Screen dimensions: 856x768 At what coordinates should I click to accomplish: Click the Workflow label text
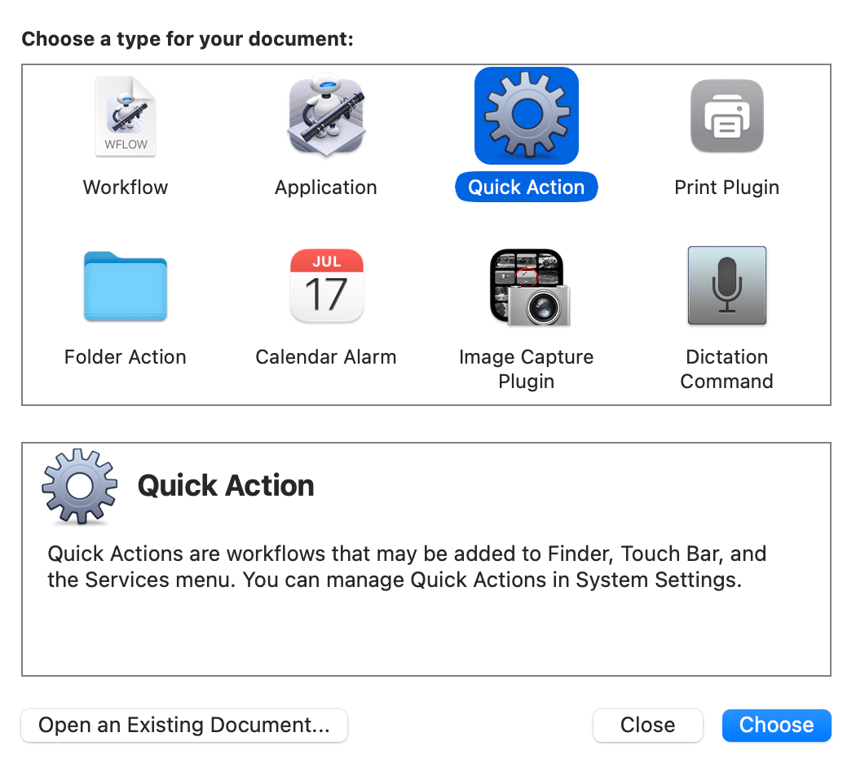[125, 186]
